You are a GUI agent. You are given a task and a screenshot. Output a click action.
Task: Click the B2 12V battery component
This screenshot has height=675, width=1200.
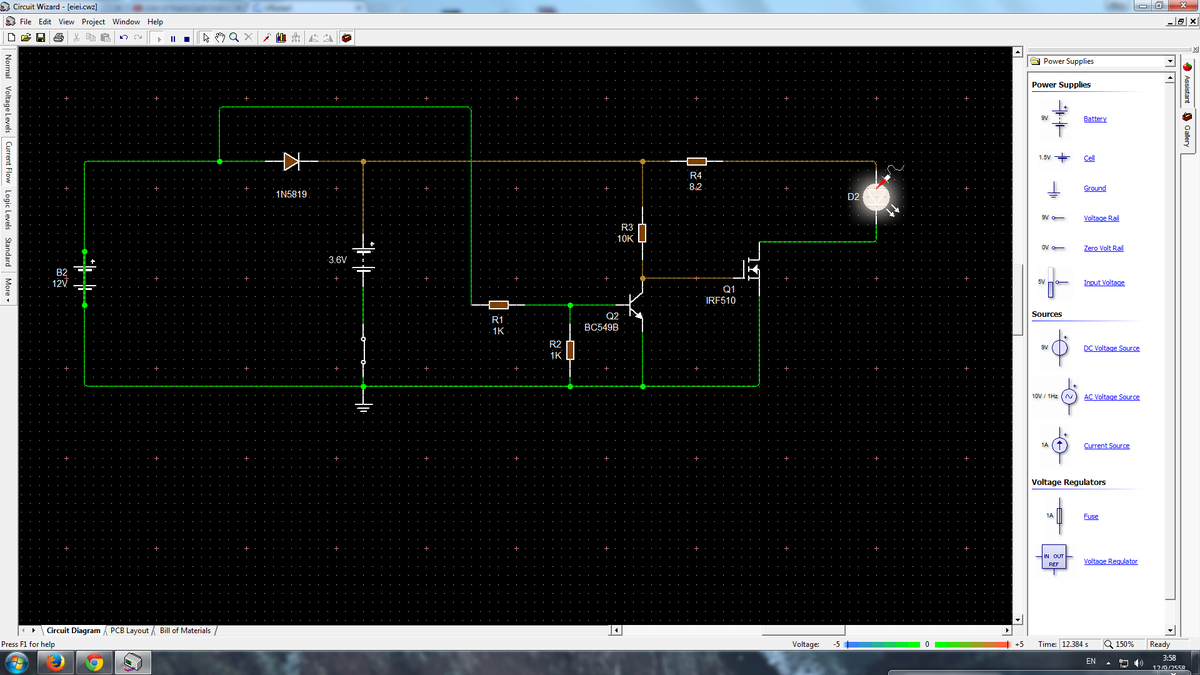pyautogui.click(x=86, y=277)
